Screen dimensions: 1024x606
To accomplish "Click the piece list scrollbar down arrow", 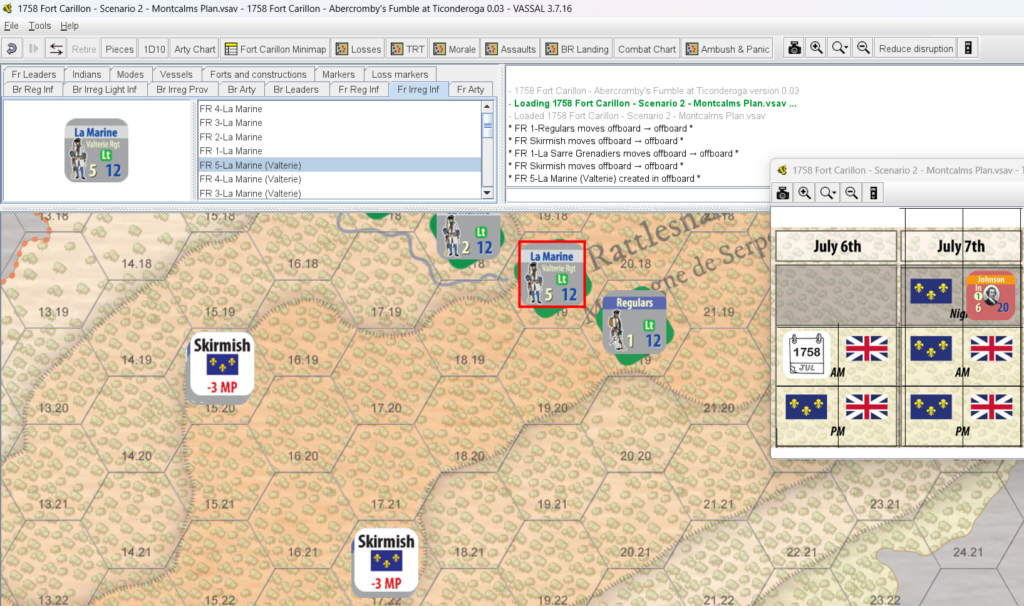I will (x=487, y=193).
